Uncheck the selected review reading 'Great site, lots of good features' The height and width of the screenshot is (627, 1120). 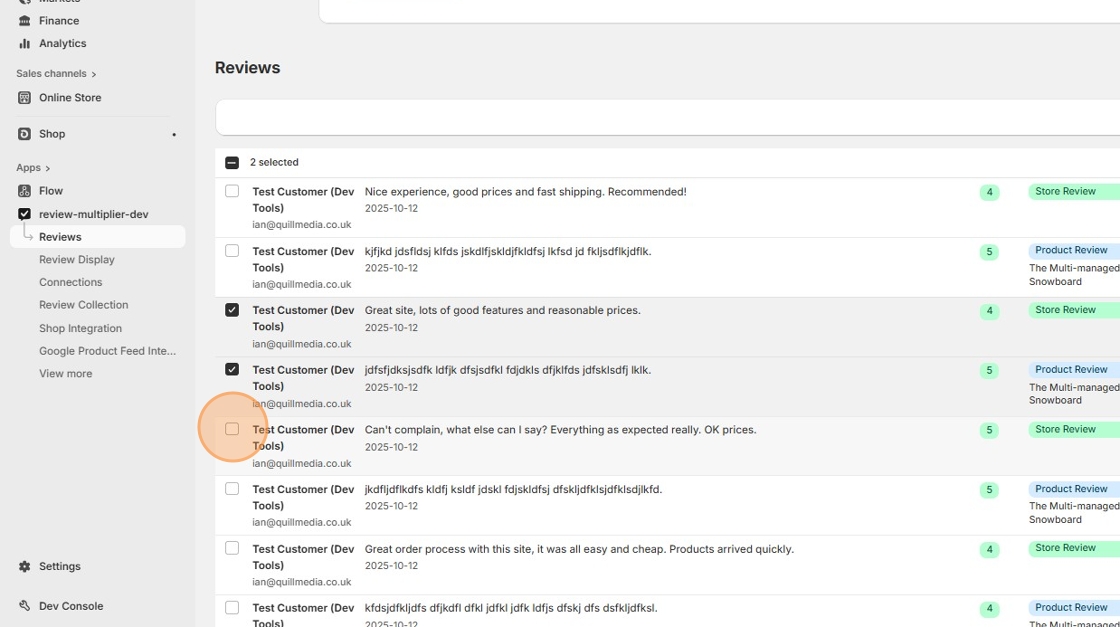tap(231, 309)
